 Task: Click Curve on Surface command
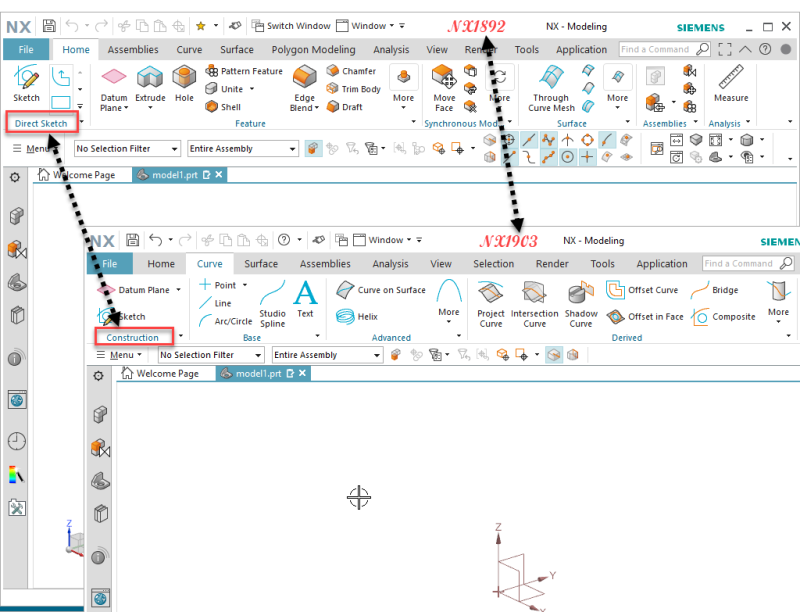click(381, 290)
